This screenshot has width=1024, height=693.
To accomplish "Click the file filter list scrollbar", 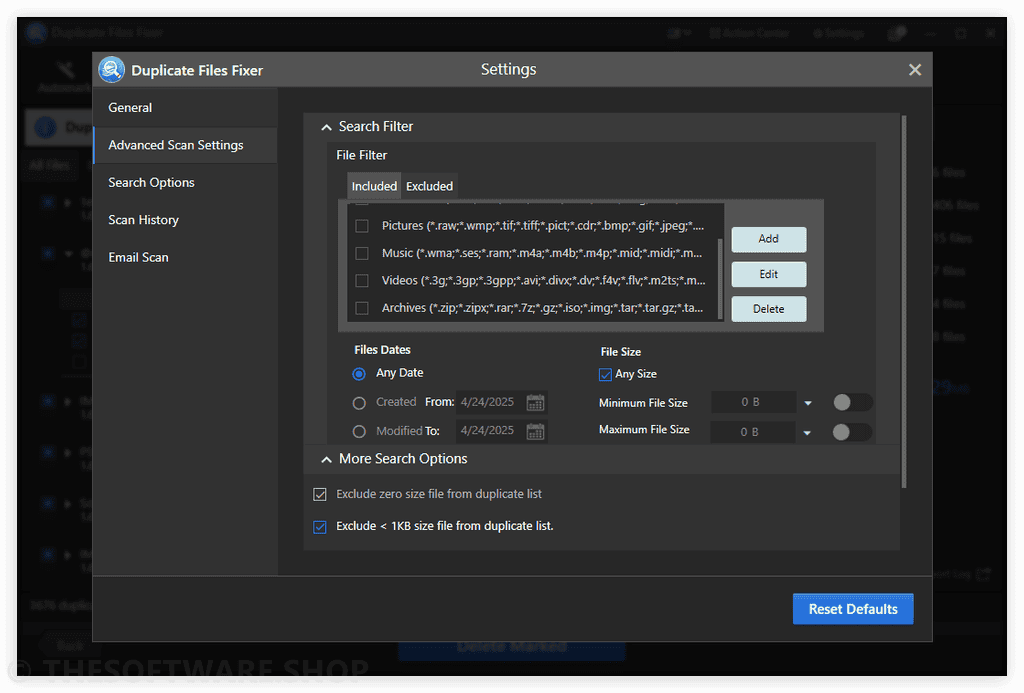I will pos(720,278).
